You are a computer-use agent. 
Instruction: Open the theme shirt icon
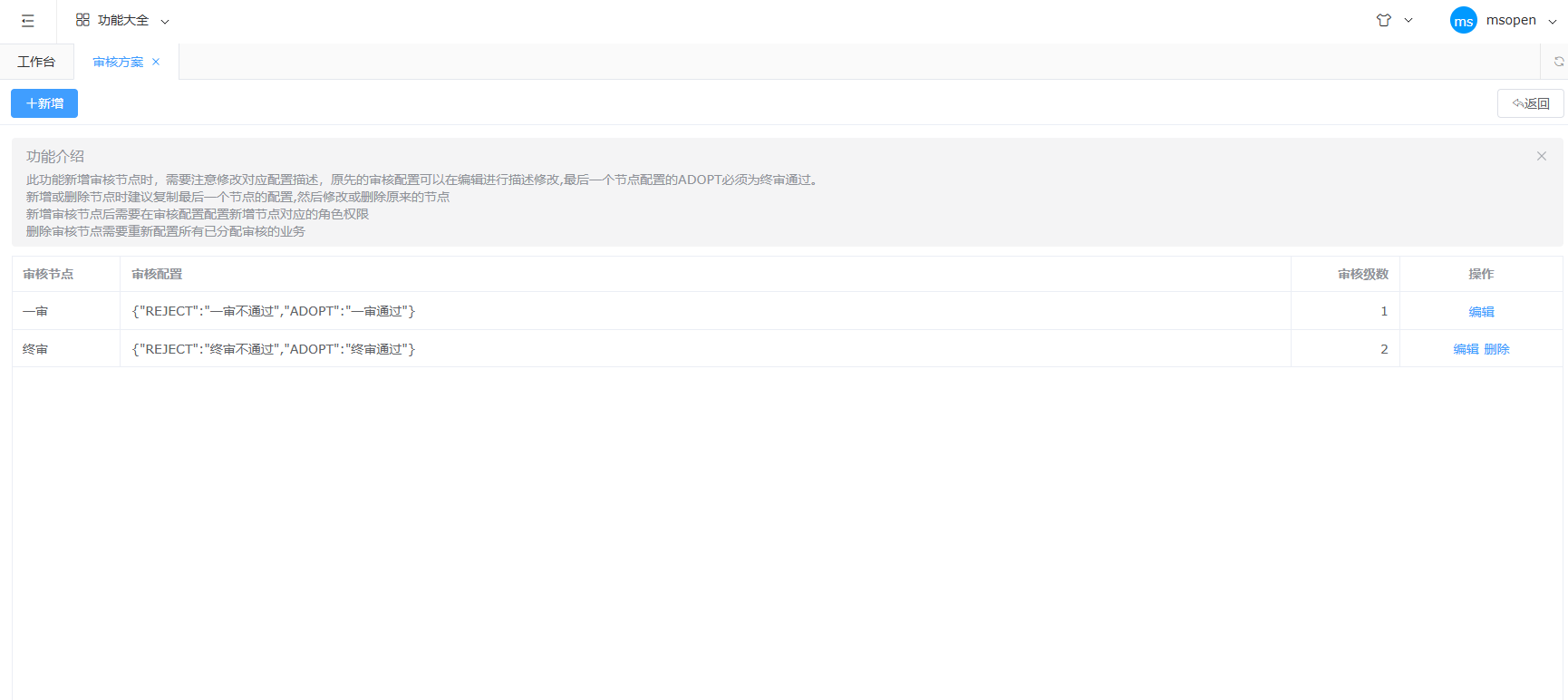[x=1383, y=20]
